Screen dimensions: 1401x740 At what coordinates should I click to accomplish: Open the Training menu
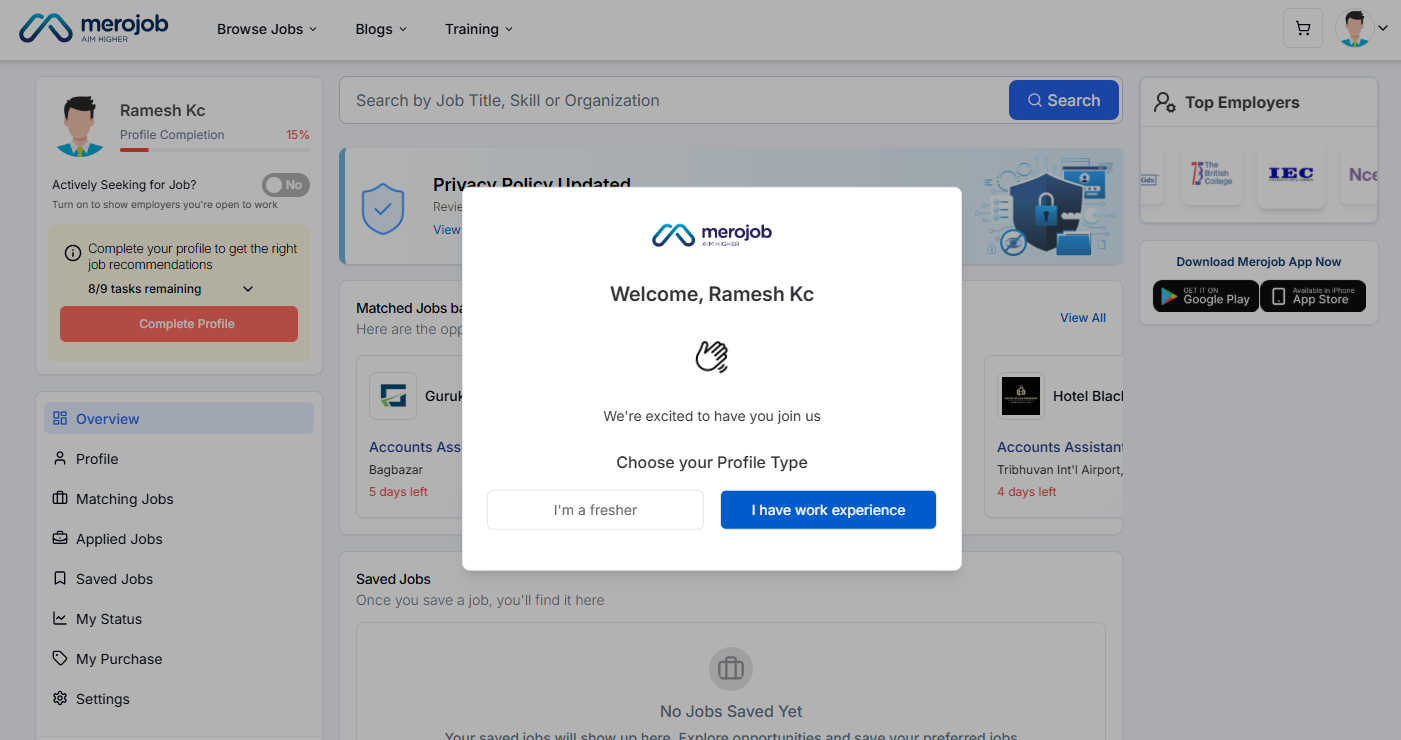click(478, 29)
